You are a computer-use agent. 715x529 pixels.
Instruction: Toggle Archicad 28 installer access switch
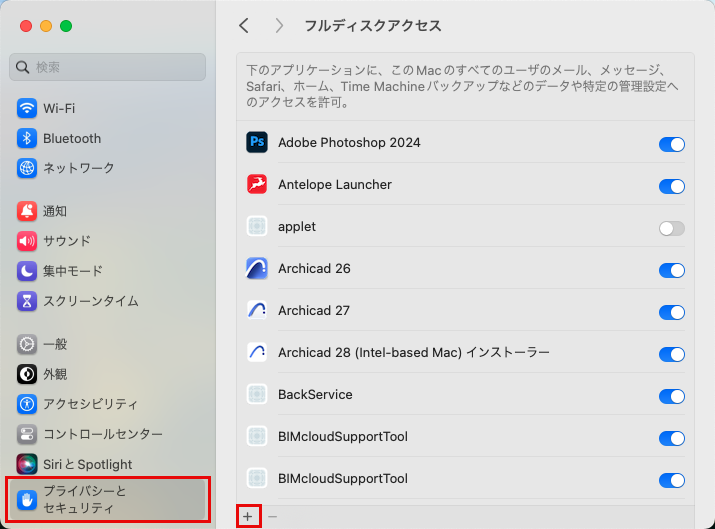point(672,354)
